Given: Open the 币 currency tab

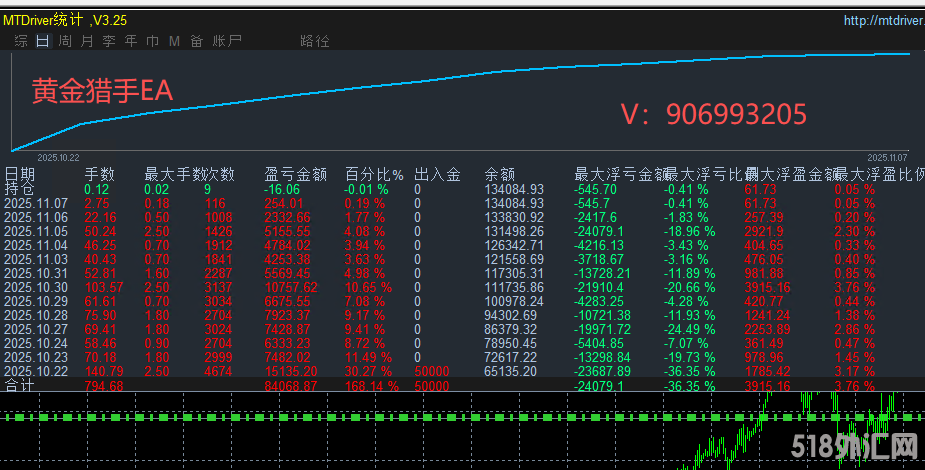Looking at the screenshot, I should 152,41.
